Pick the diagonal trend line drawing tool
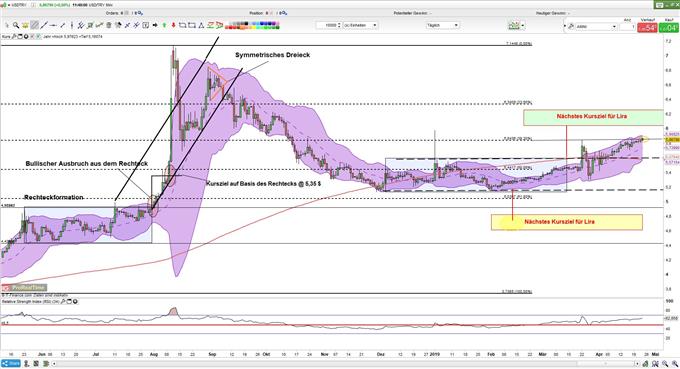Image resolution: width=680 pixels, height=369 pixels. tap(44, 26)
